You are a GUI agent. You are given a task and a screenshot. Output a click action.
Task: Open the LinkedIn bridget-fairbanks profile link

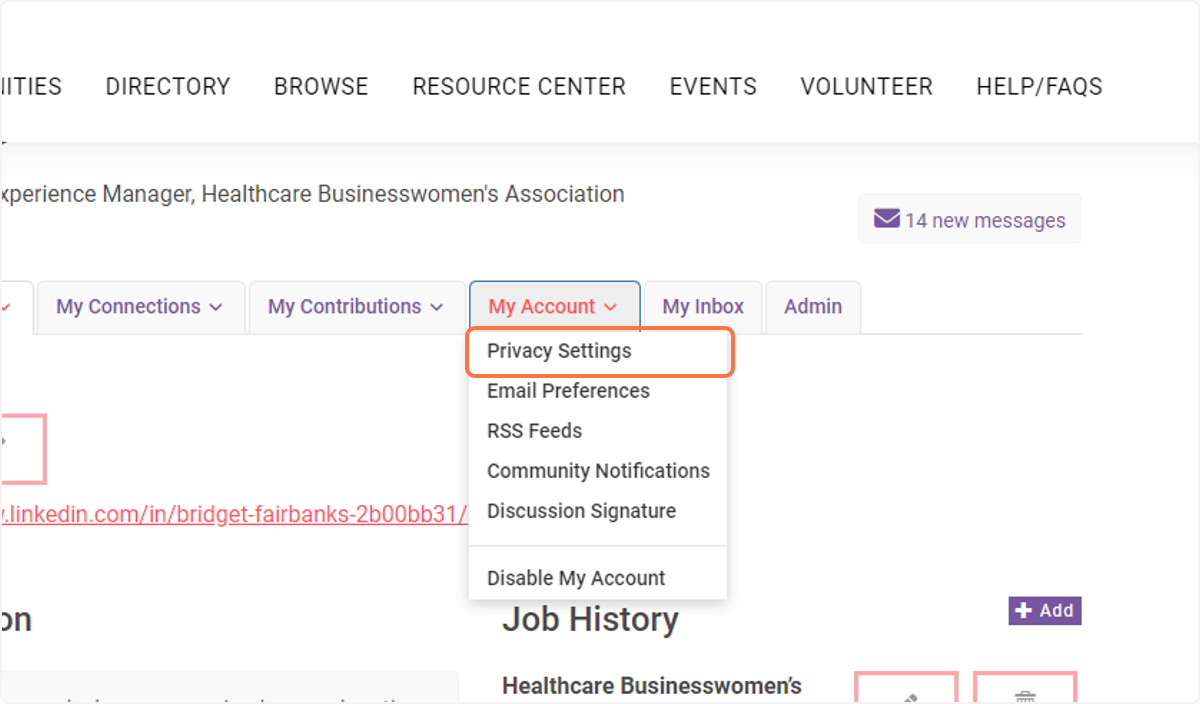point(234,515)
